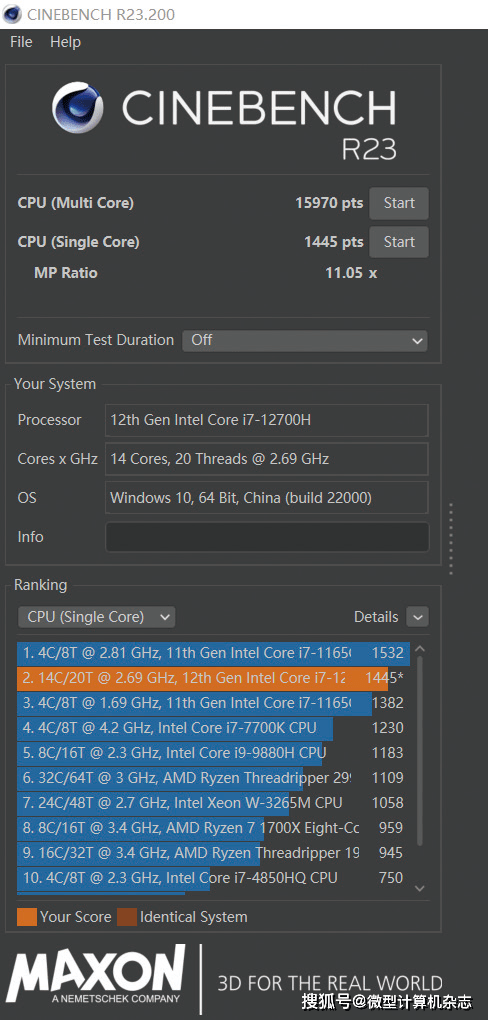Click the MAXON logo at the bottom
The image size is (488, 1020).
coord(95,974)
